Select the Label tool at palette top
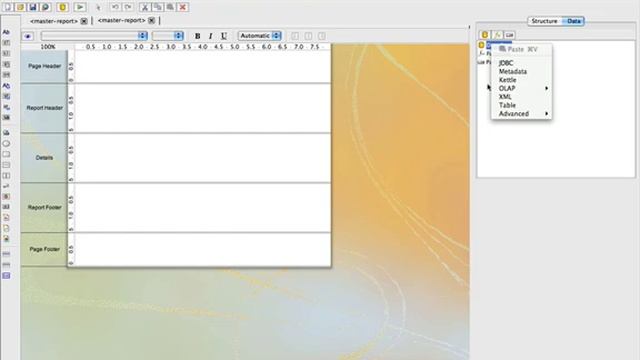 pyautogui.click(x=6, y=32)
